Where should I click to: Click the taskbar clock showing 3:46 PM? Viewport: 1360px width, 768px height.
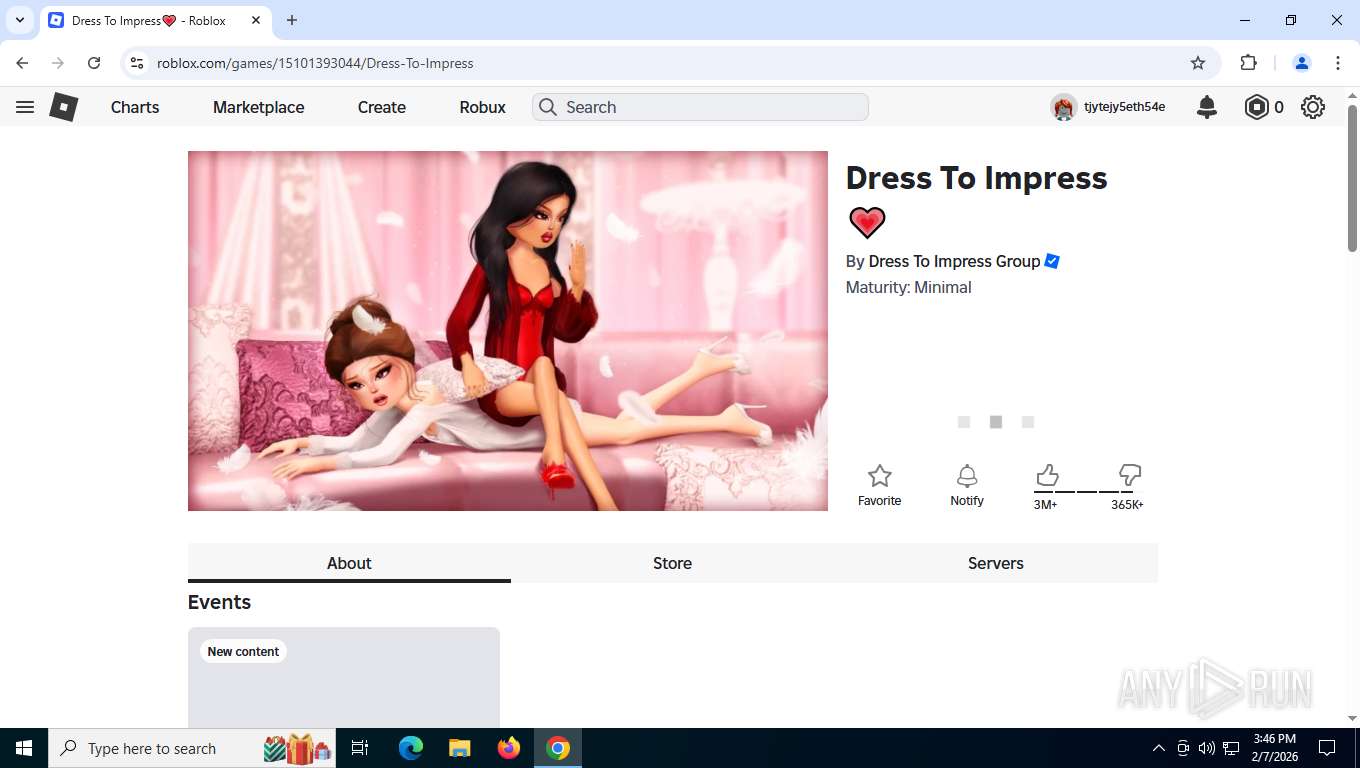(x=1274, y=748)
